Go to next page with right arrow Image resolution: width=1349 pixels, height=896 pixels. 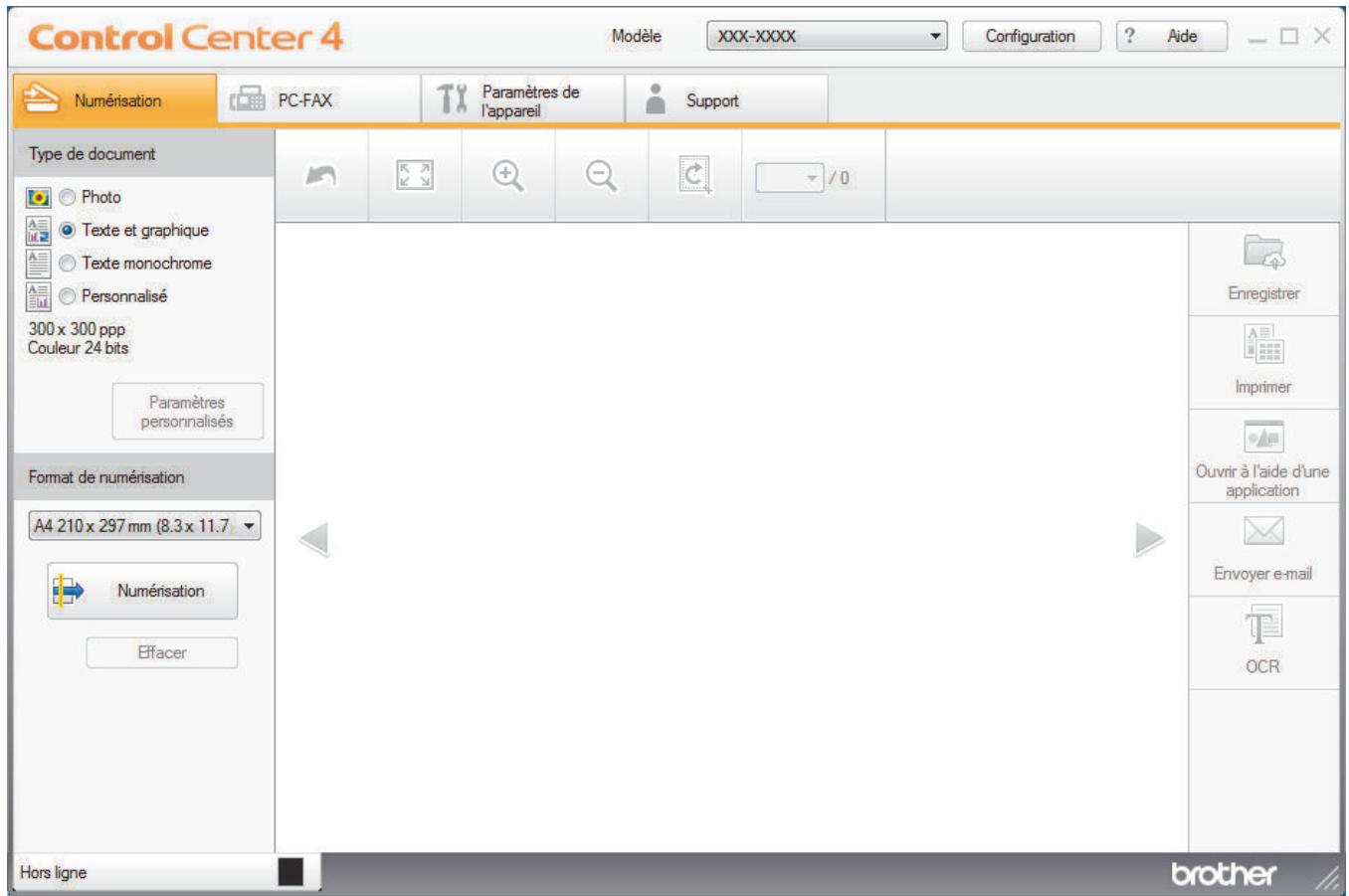tap(1149, 539)
